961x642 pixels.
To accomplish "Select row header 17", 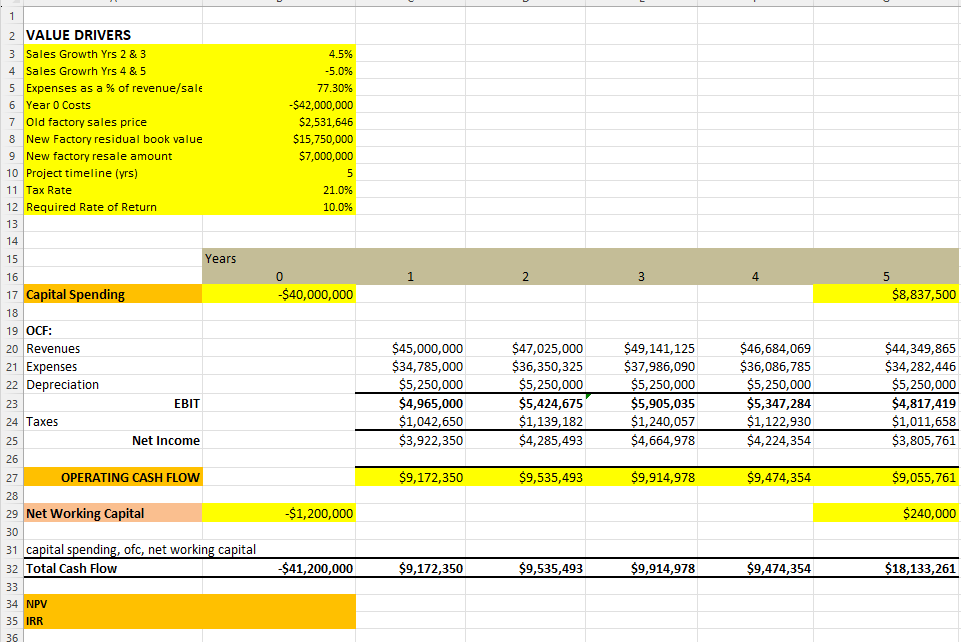I will point(10,294).
